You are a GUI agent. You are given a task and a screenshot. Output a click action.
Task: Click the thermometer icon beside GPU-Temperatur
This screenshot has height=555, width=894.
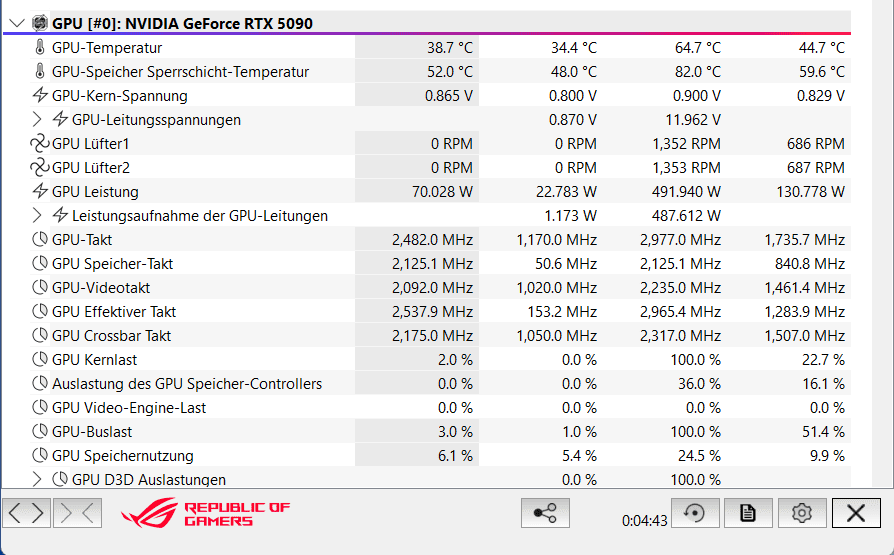[x=40, y=48]
